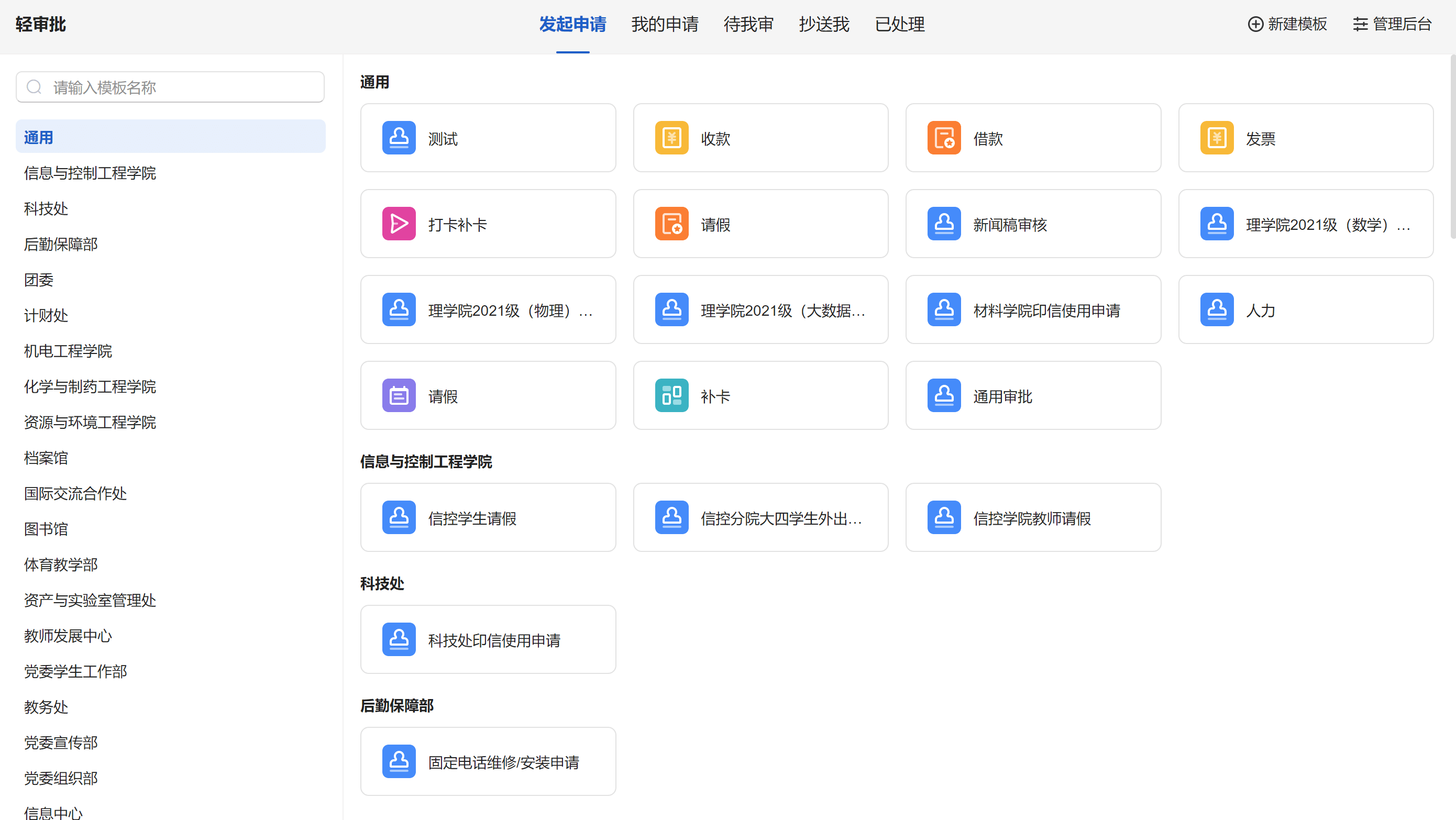Click the teal 补卡 grid icon
The image size is (1456, 820).
[671, 395]
